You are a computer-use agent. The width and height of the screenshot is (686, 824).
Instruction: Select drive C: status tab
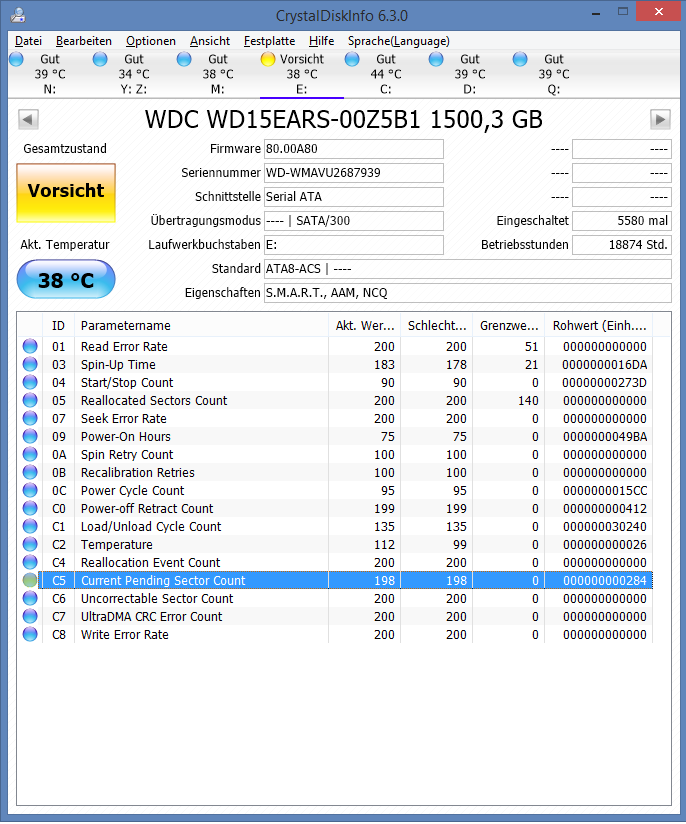click(x=386, y=74)
